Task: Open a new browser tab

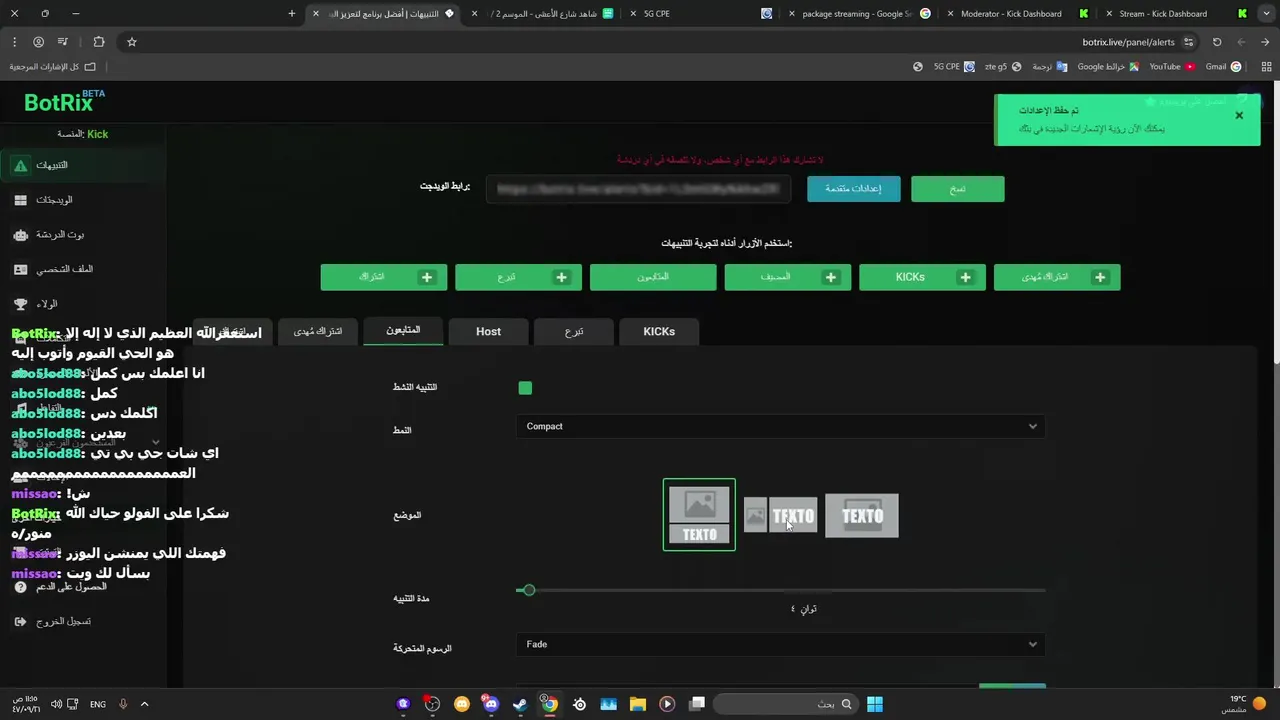Action: pos(292,14)
